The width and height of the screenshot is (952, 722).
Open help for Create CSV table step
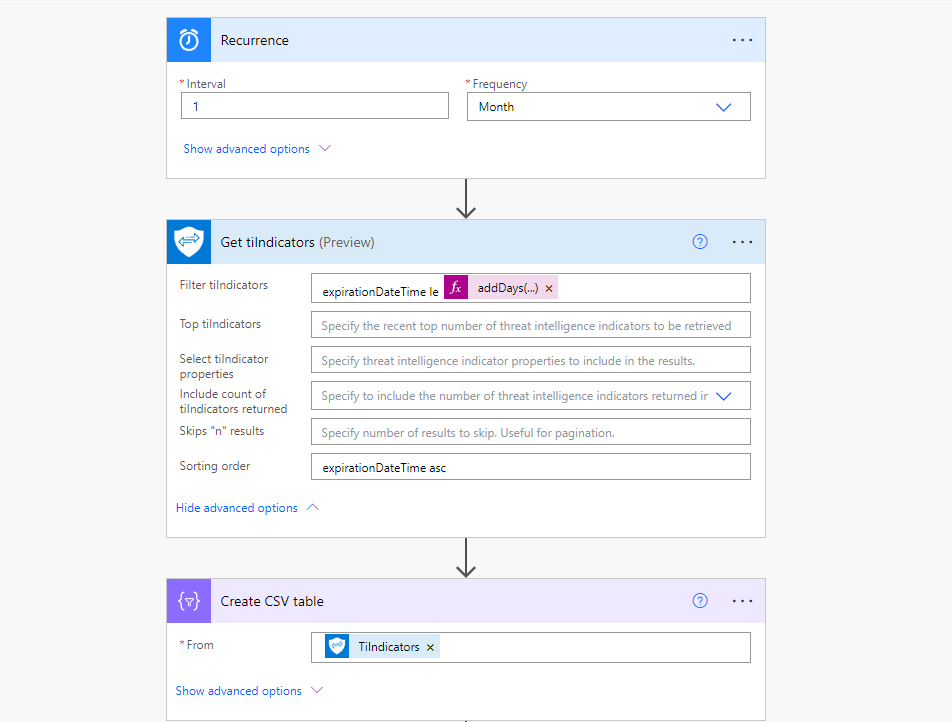coord(700,601)
